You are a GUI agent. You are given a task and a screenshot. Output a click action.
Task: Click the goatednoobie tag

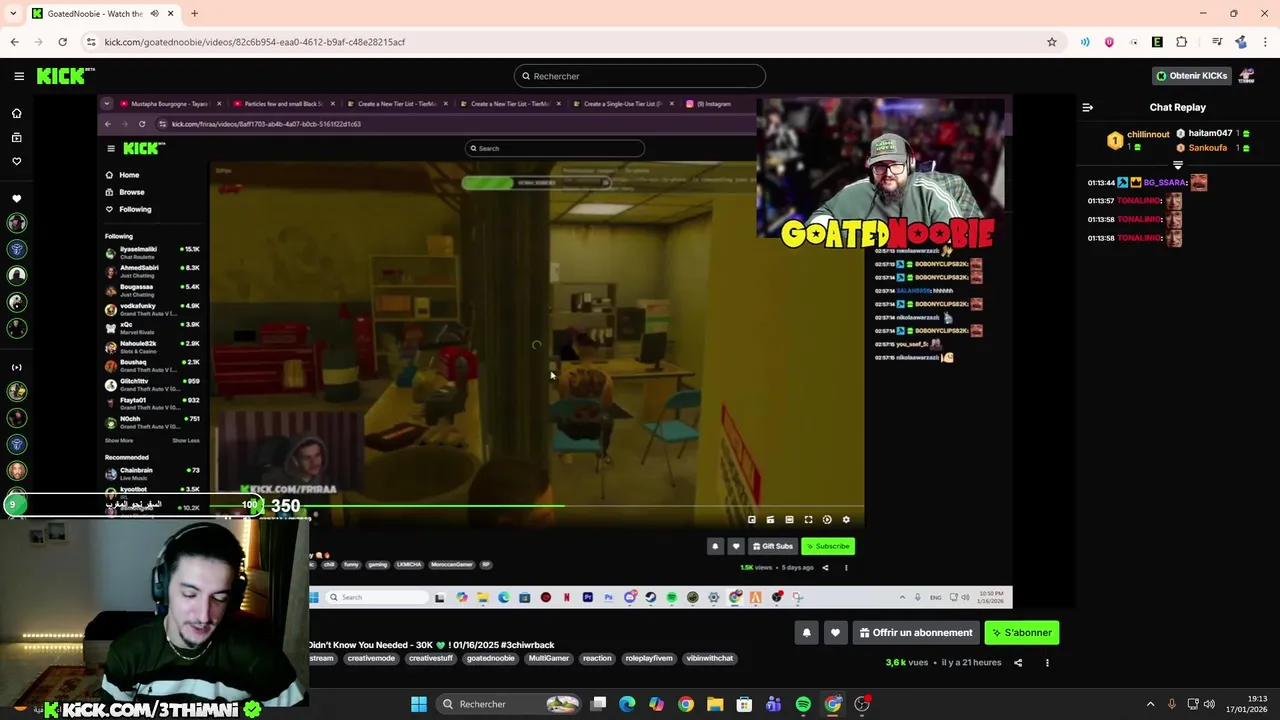pos(490,658)
